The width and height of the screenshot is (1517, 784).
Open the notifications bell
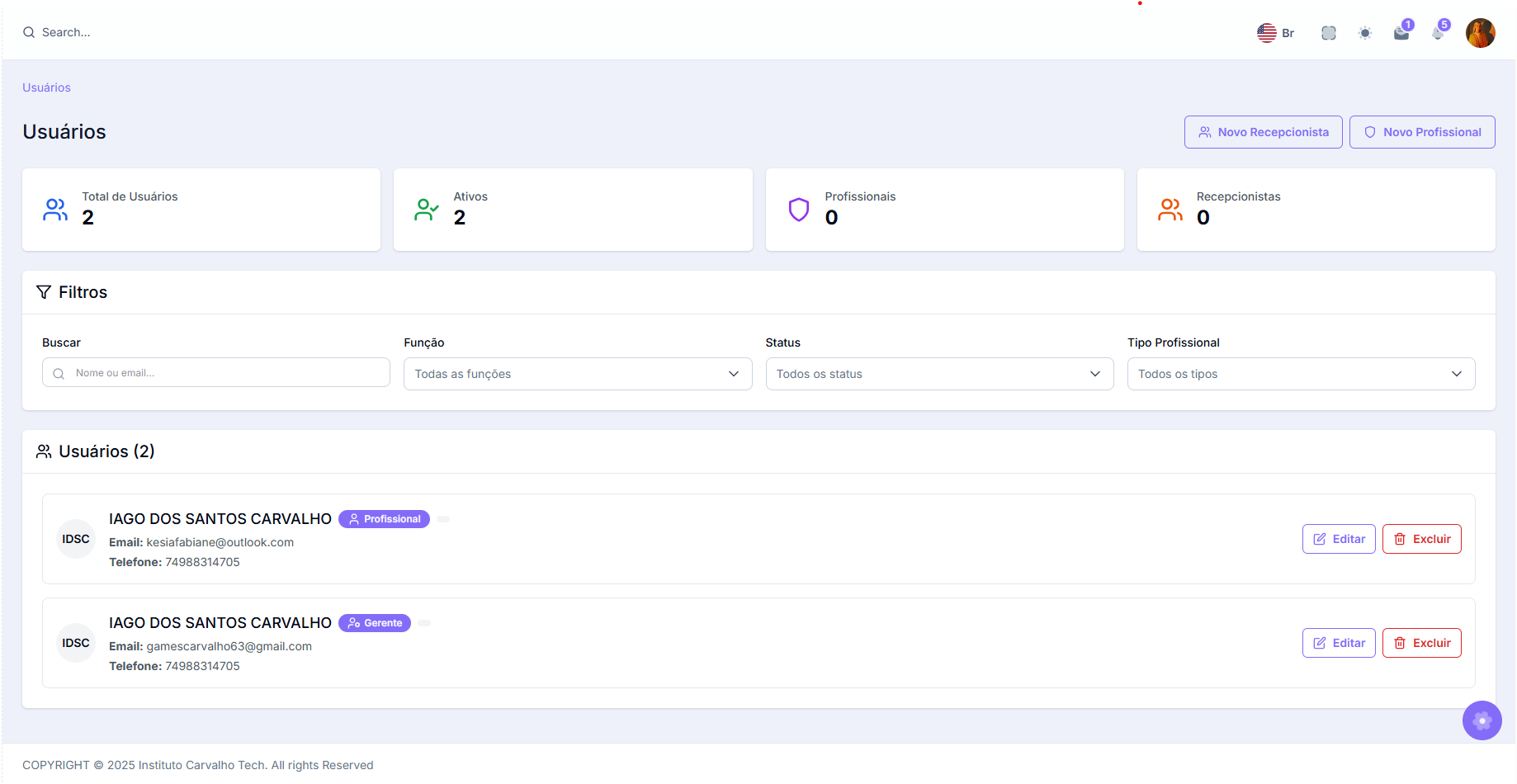coord(1438,33)
